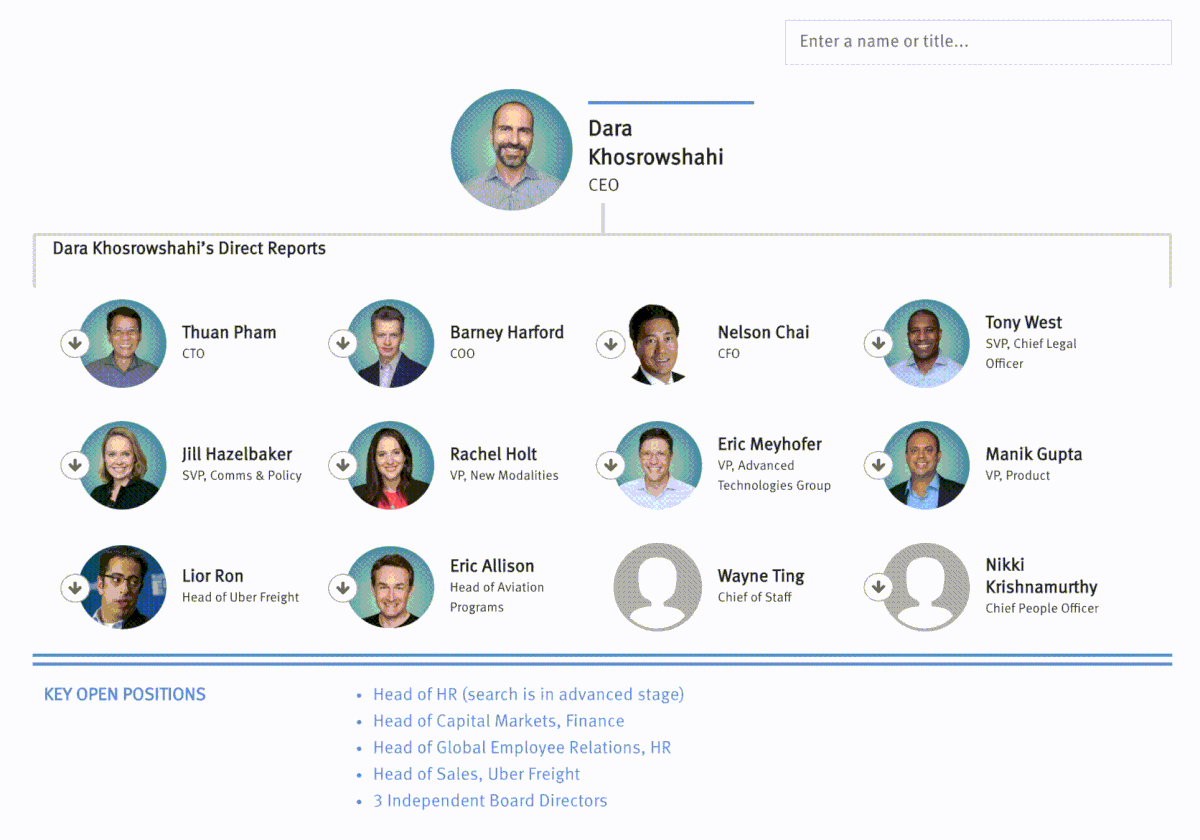Screen dimensions: 1200x840
Task: Click Dara Khosrowshahi's profile photo
Action: point(511,149)
